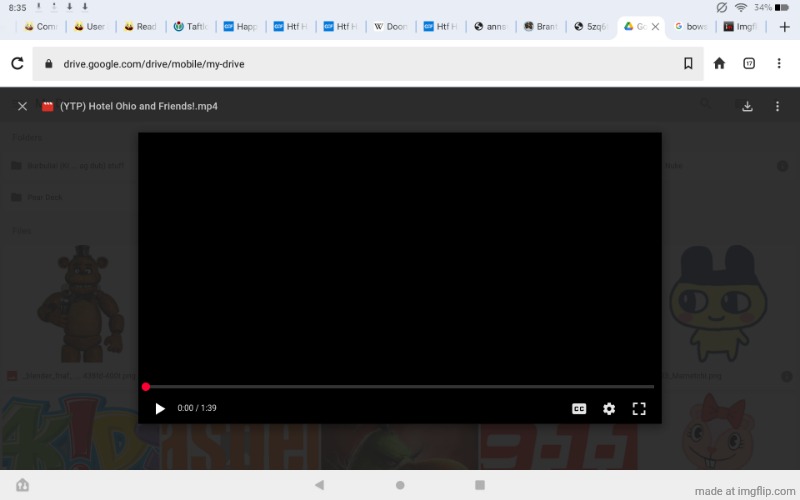Close the active Google Drive tab
The width and height of the screenshot is (800, 500).
[656, 27]
